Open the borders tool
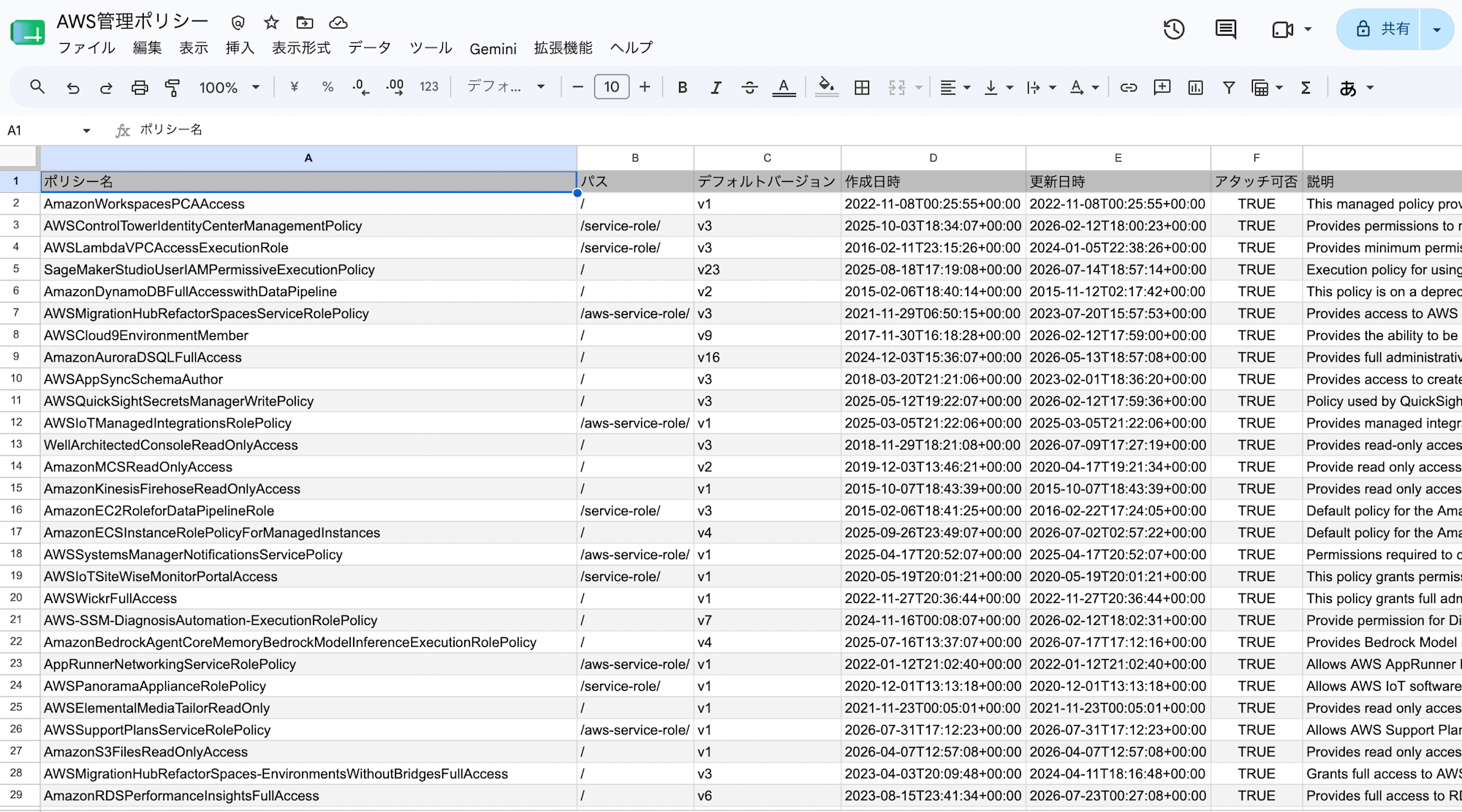 coord(862,88)
